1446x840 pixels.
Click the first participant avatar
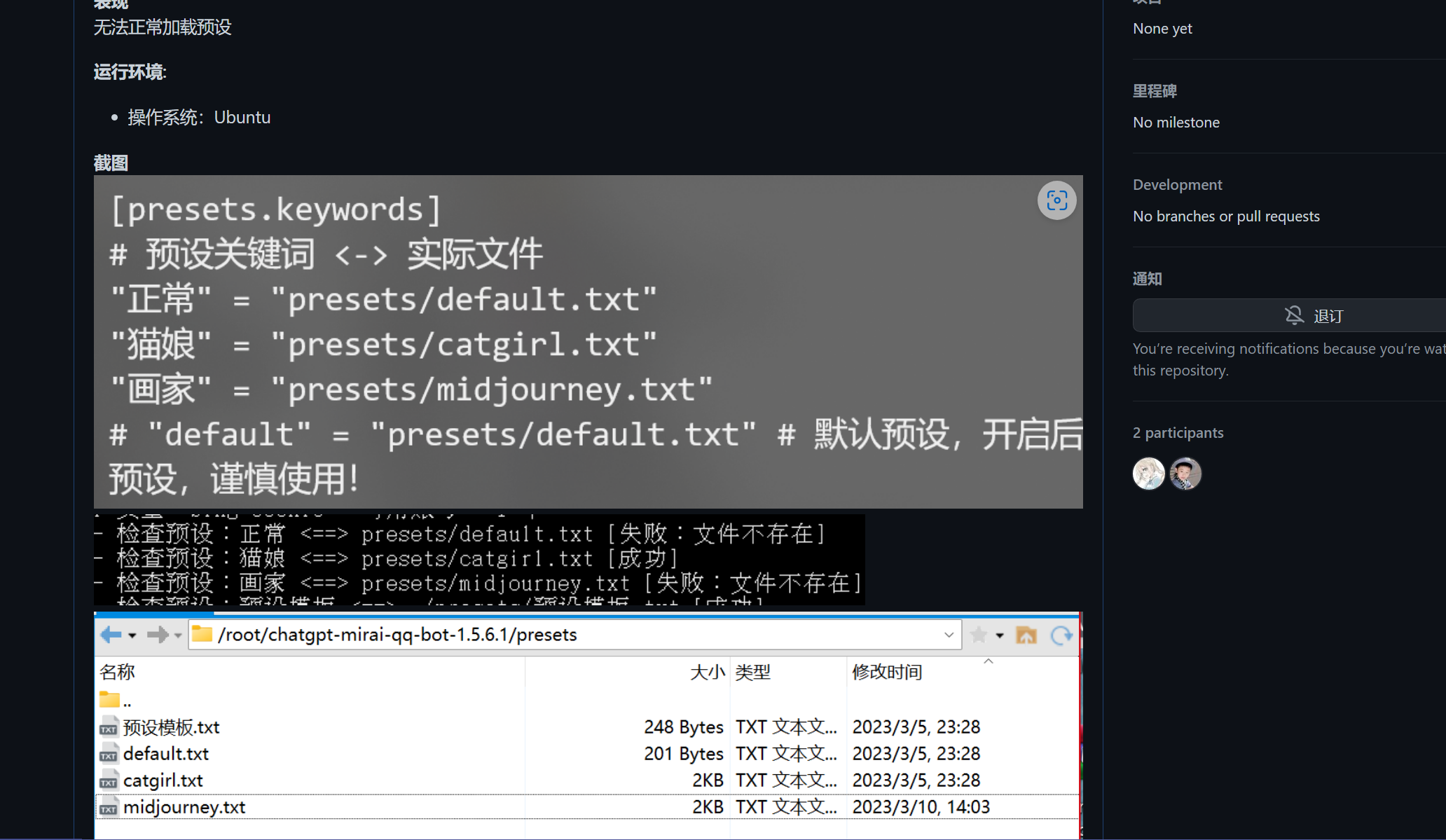tap(1148, 474)
